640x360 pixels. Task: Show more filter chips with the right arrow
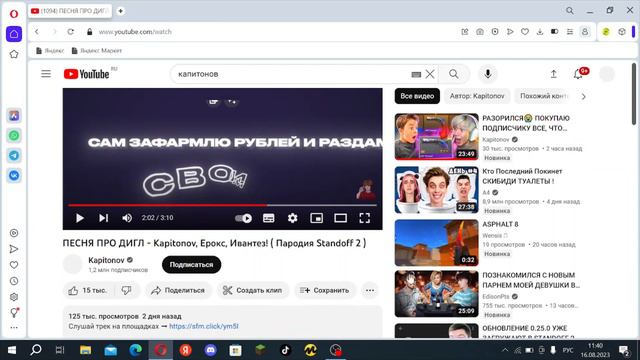tap(583, 96)
